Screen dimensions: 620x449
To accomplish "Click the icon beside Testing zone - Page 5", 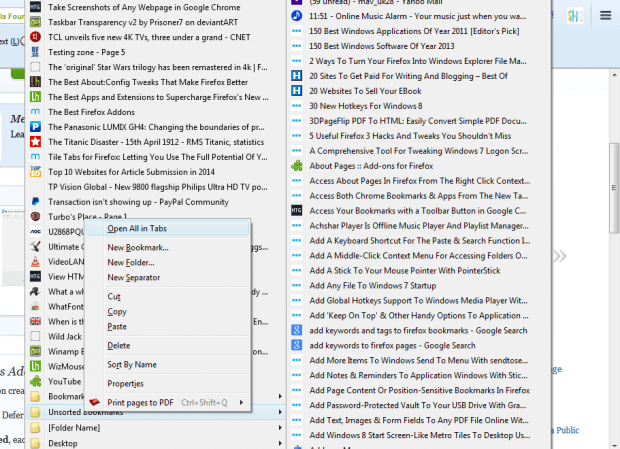I will point(35,52).
